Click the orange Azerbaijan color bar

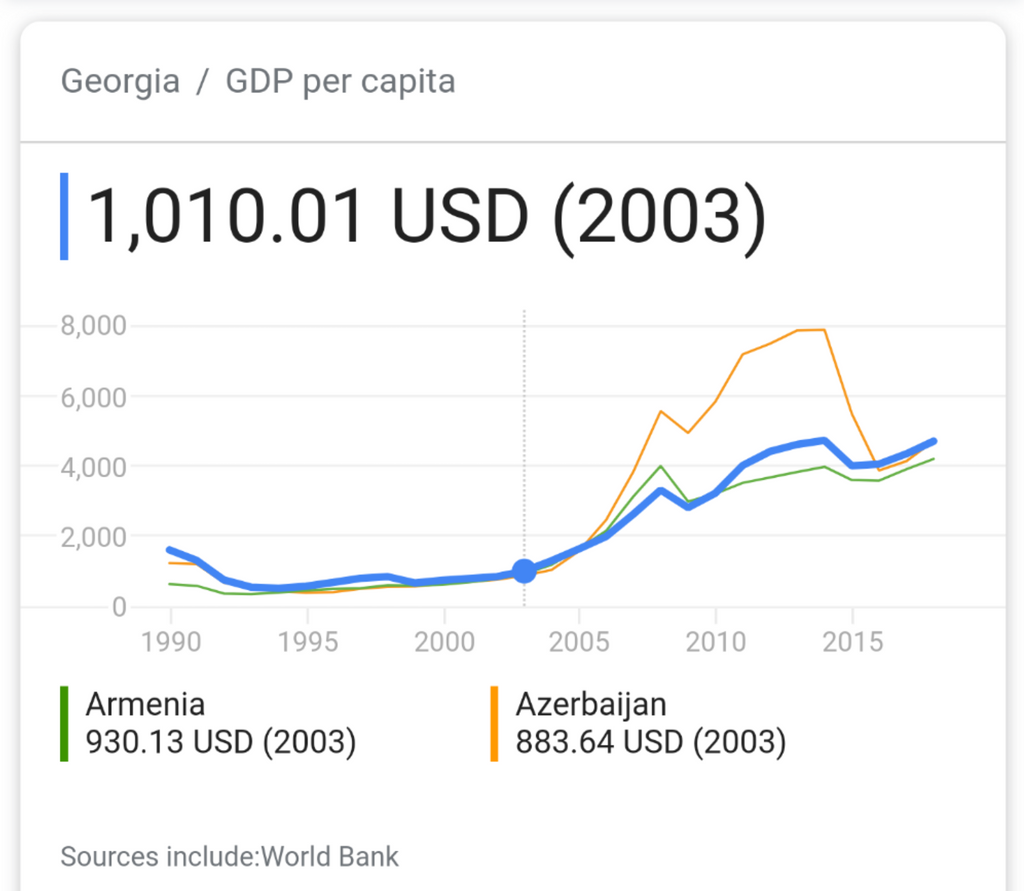coord(494,724)
